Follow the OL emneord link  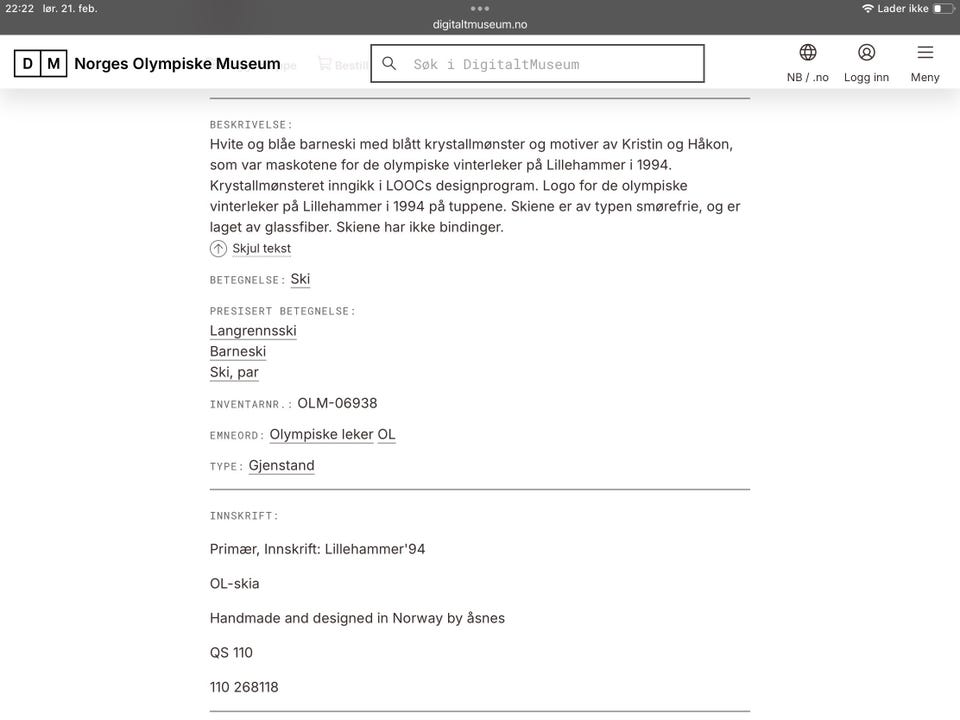click(x=386, y=435)
